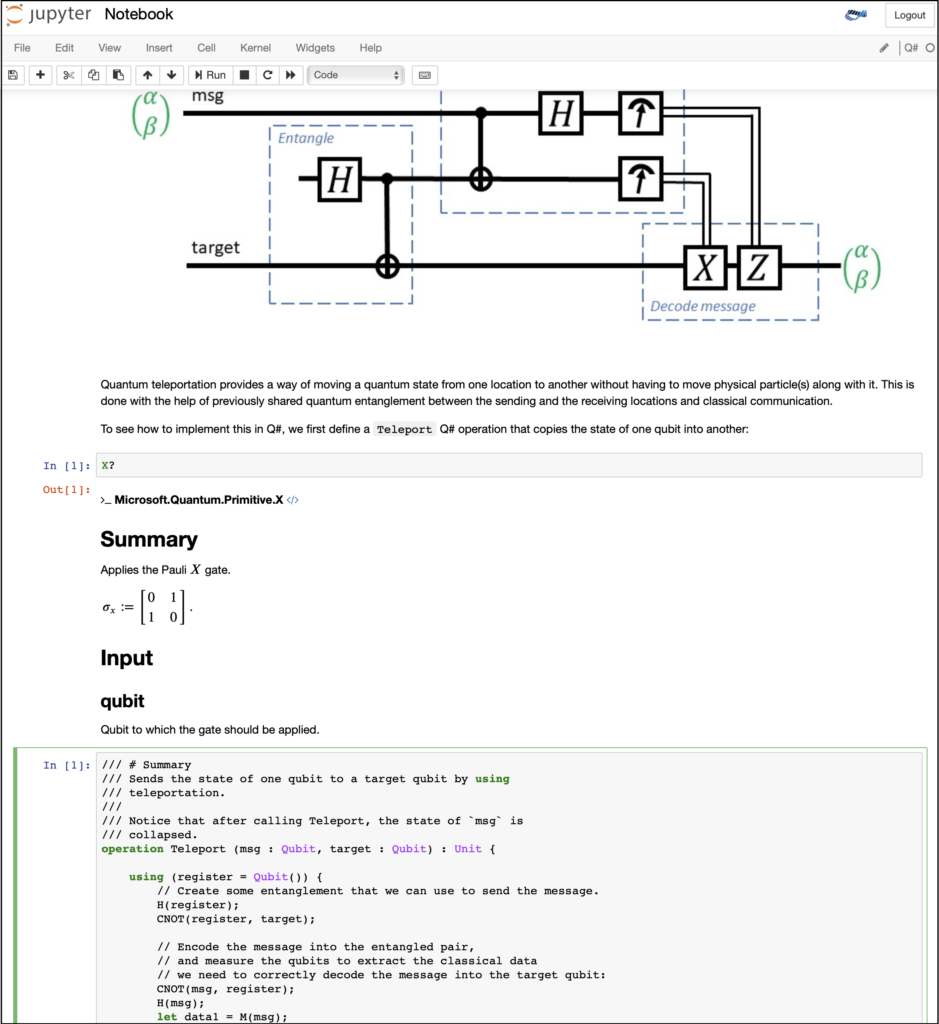Open the Insert menu
Viewport: 939px width, 1024px height.
159,48
